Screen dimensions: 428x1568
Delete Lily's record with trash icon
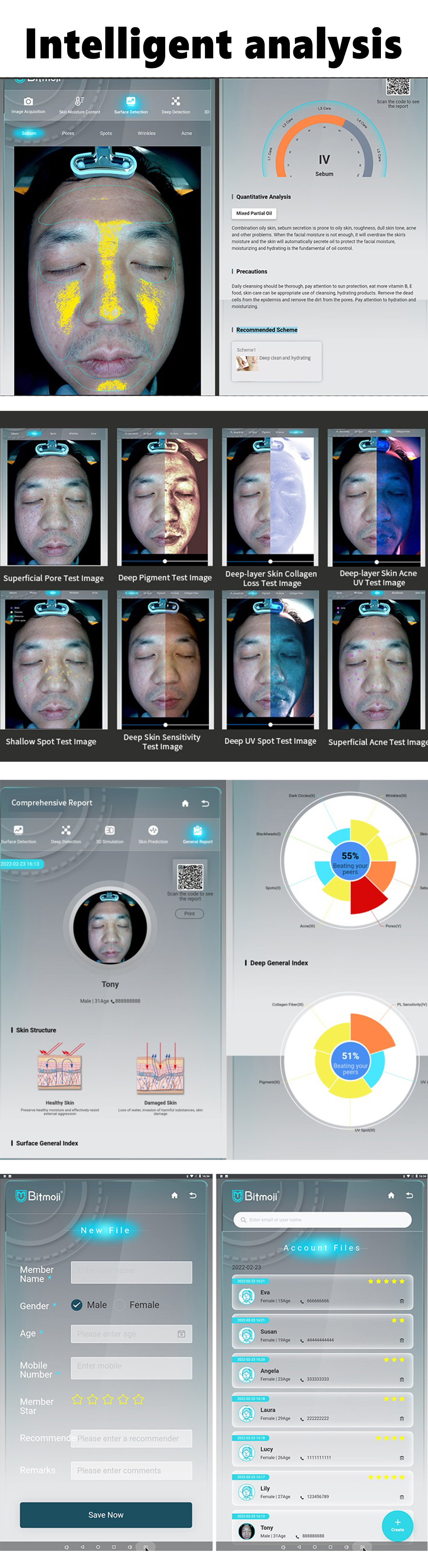point(402,1497)
